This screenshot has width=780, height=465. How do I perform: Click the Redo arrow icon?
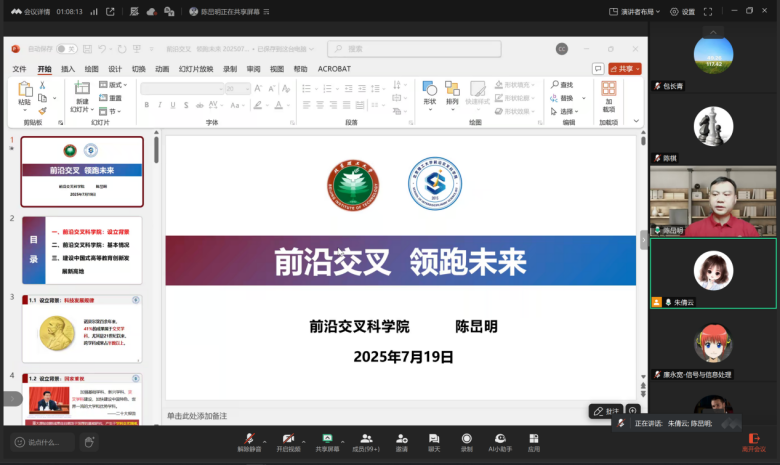point(122,49)
